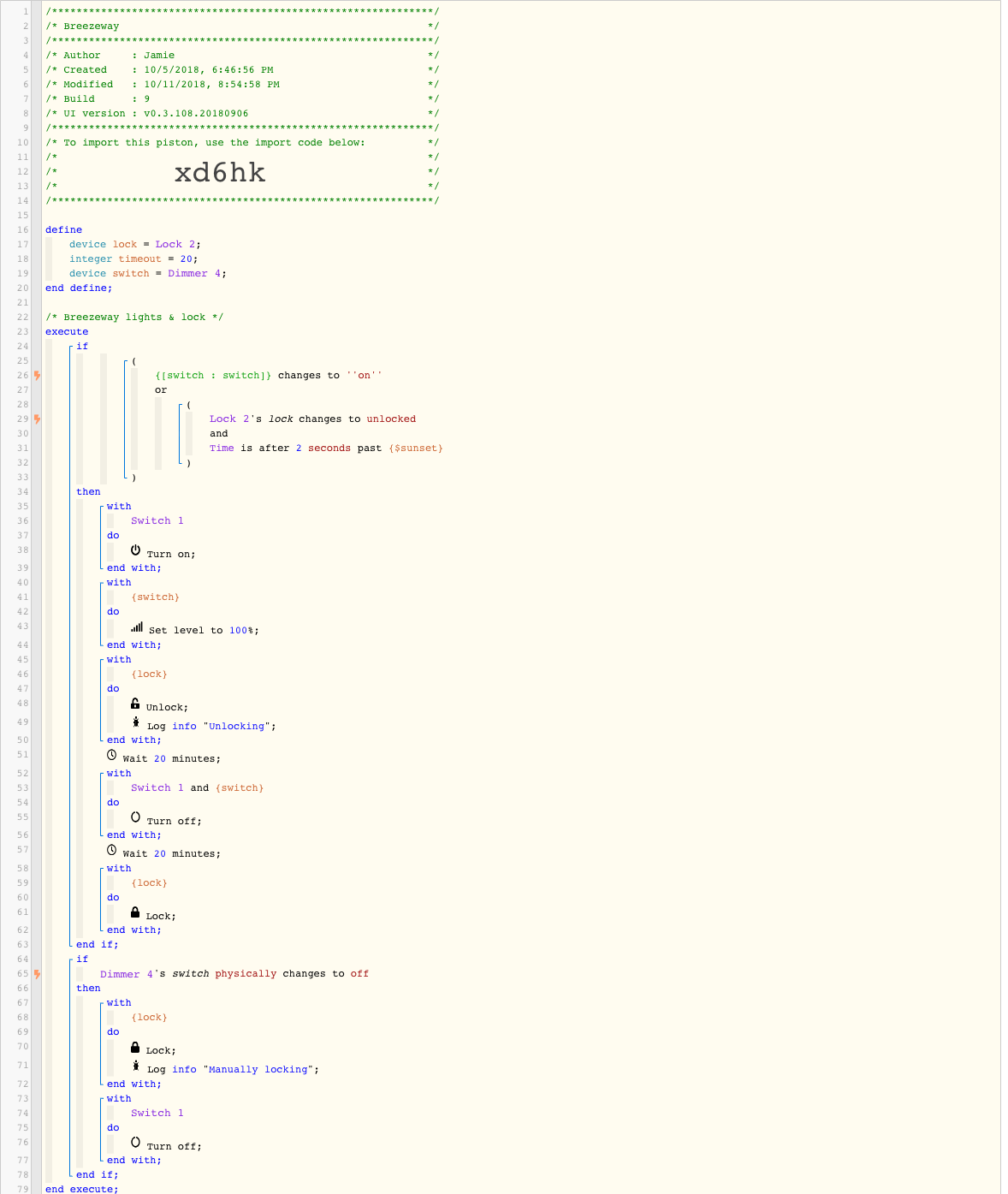Click the 'Modified : 10/11/2018' comment line

point(242,84)
